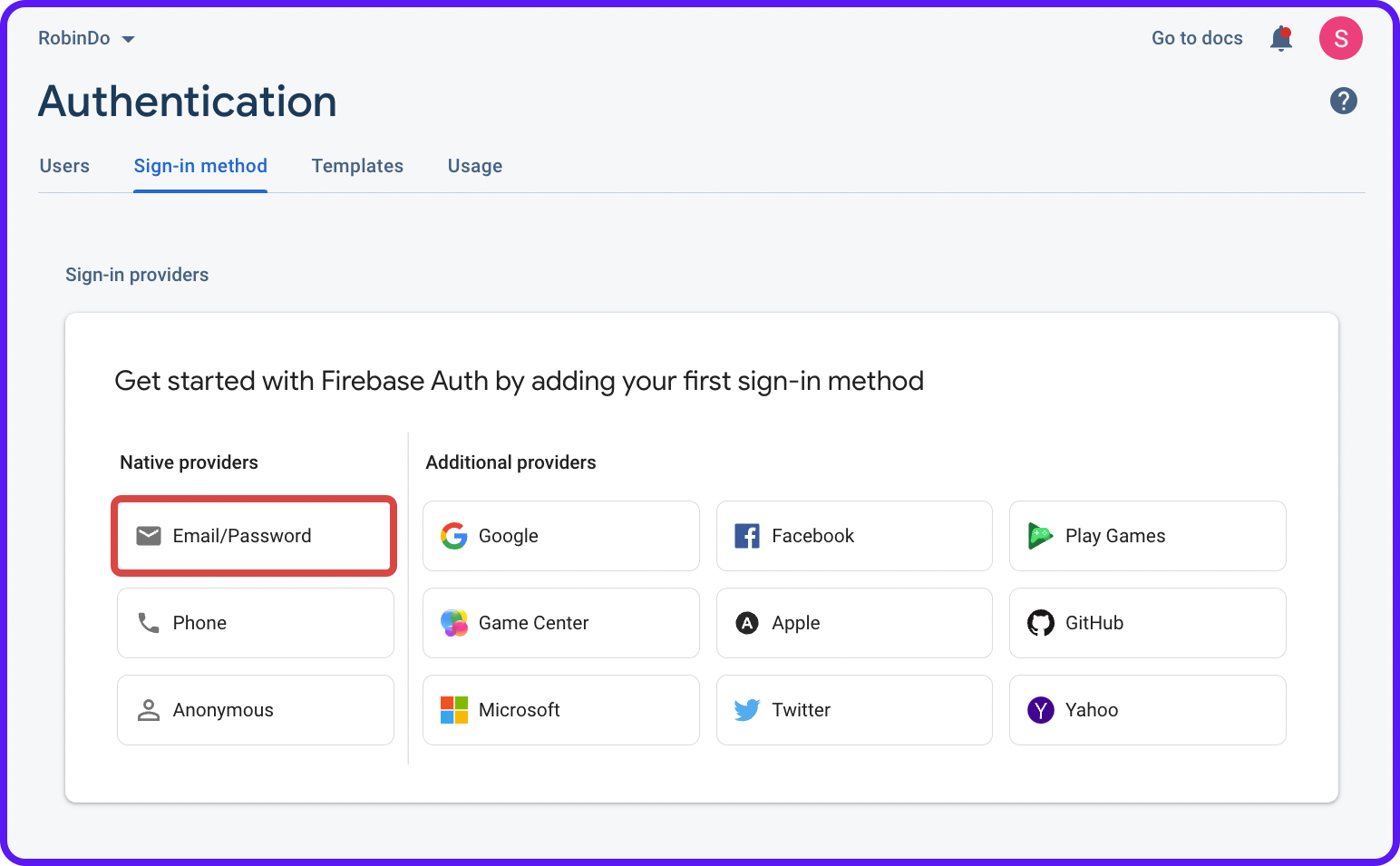This screenshot has height=866, width=1400.
Task: Open the account avatar menu
Action: click(1340, 38)
